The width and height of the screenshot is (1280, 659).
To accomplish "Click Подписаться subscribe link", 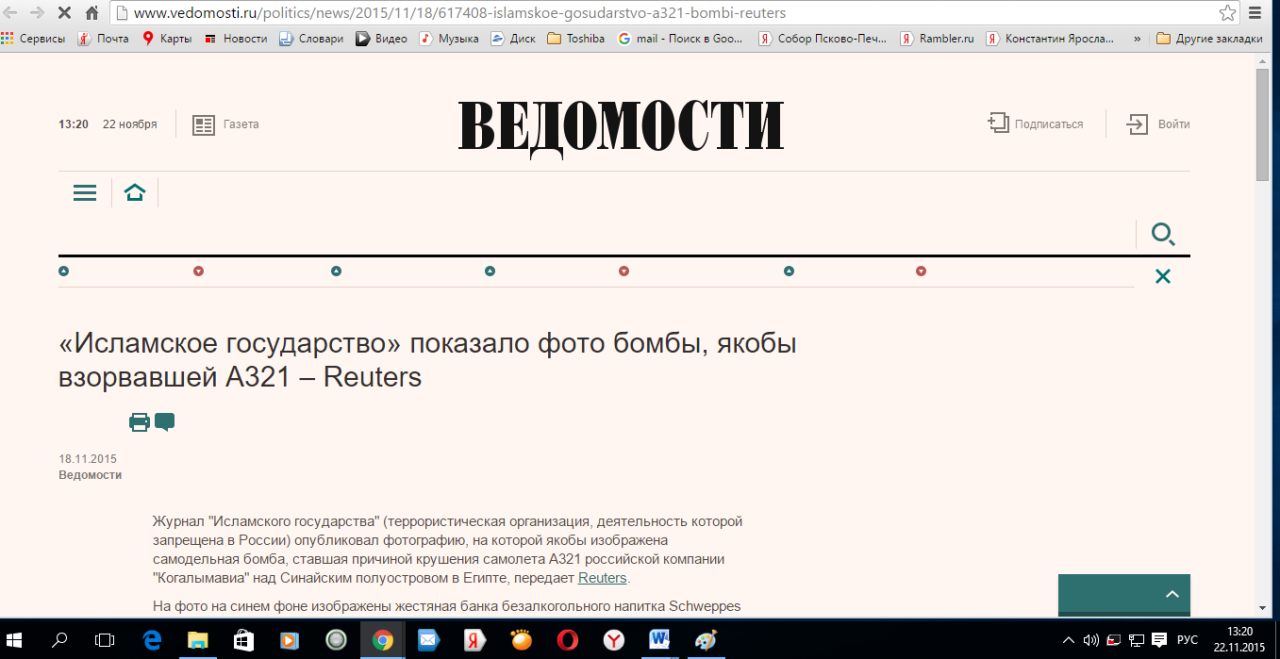I will coord(1035,124).
